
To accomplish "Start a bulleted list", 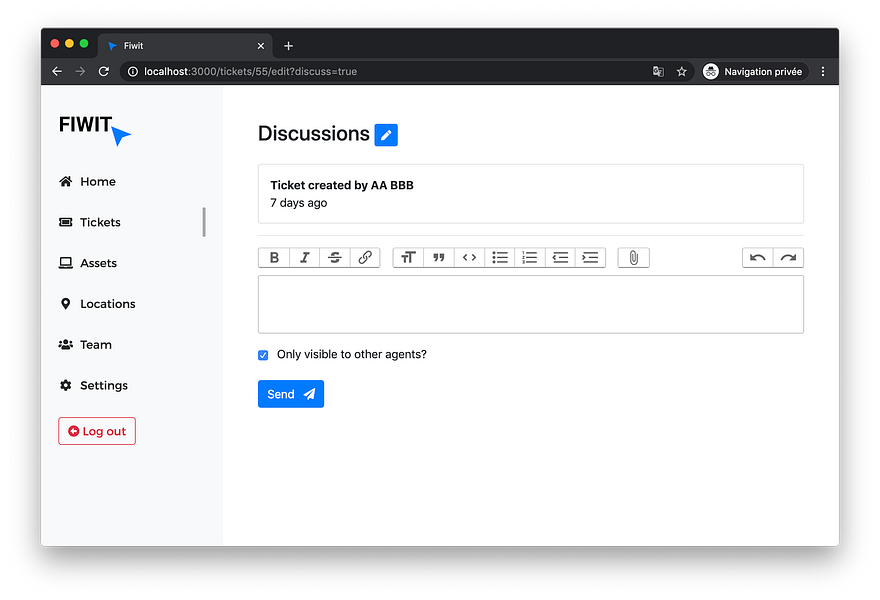I will coord(499,258).
